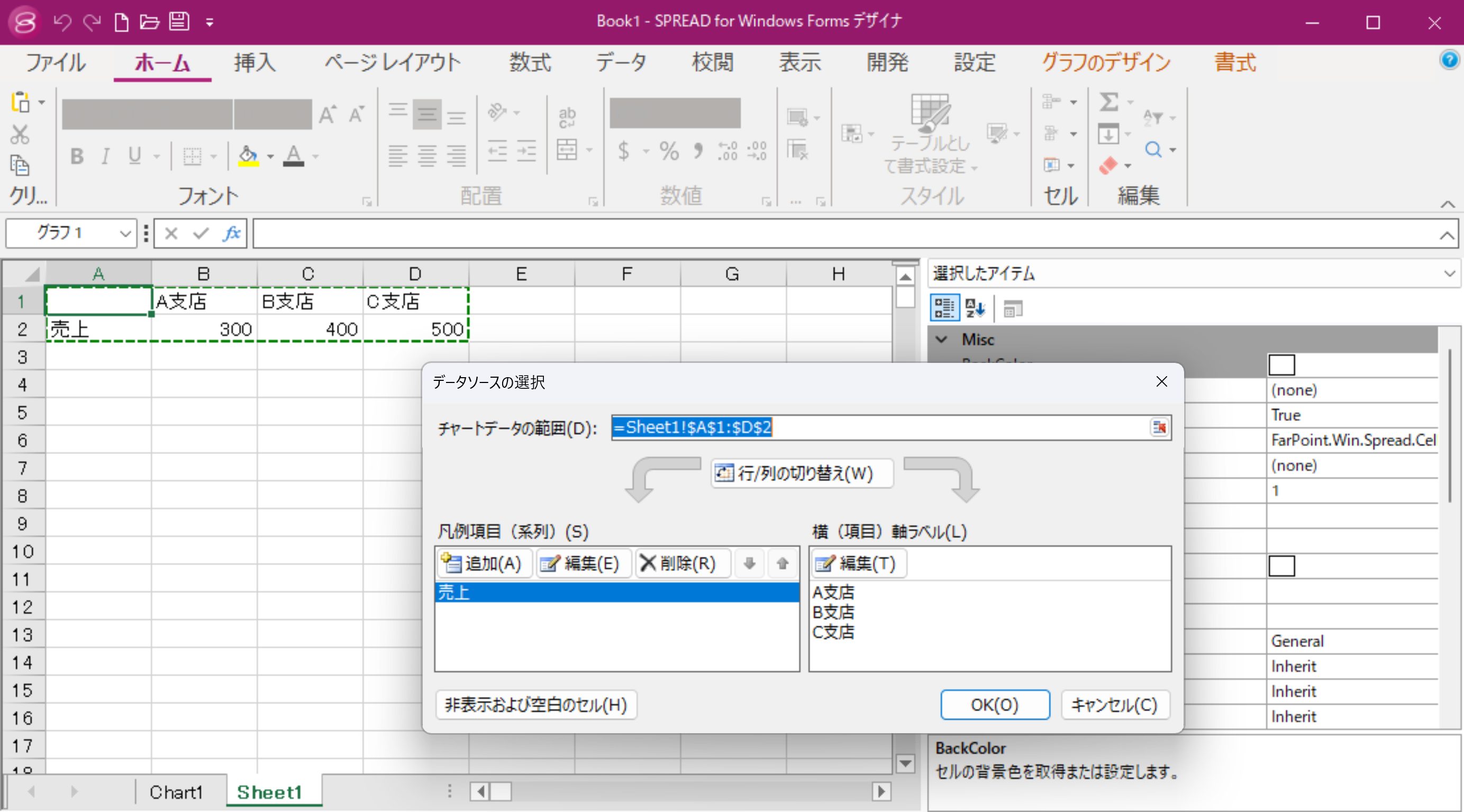Switch to the 挿入 ribbon tab
Viewport: 1464px width, 812px height.
(x=254, y=62)
